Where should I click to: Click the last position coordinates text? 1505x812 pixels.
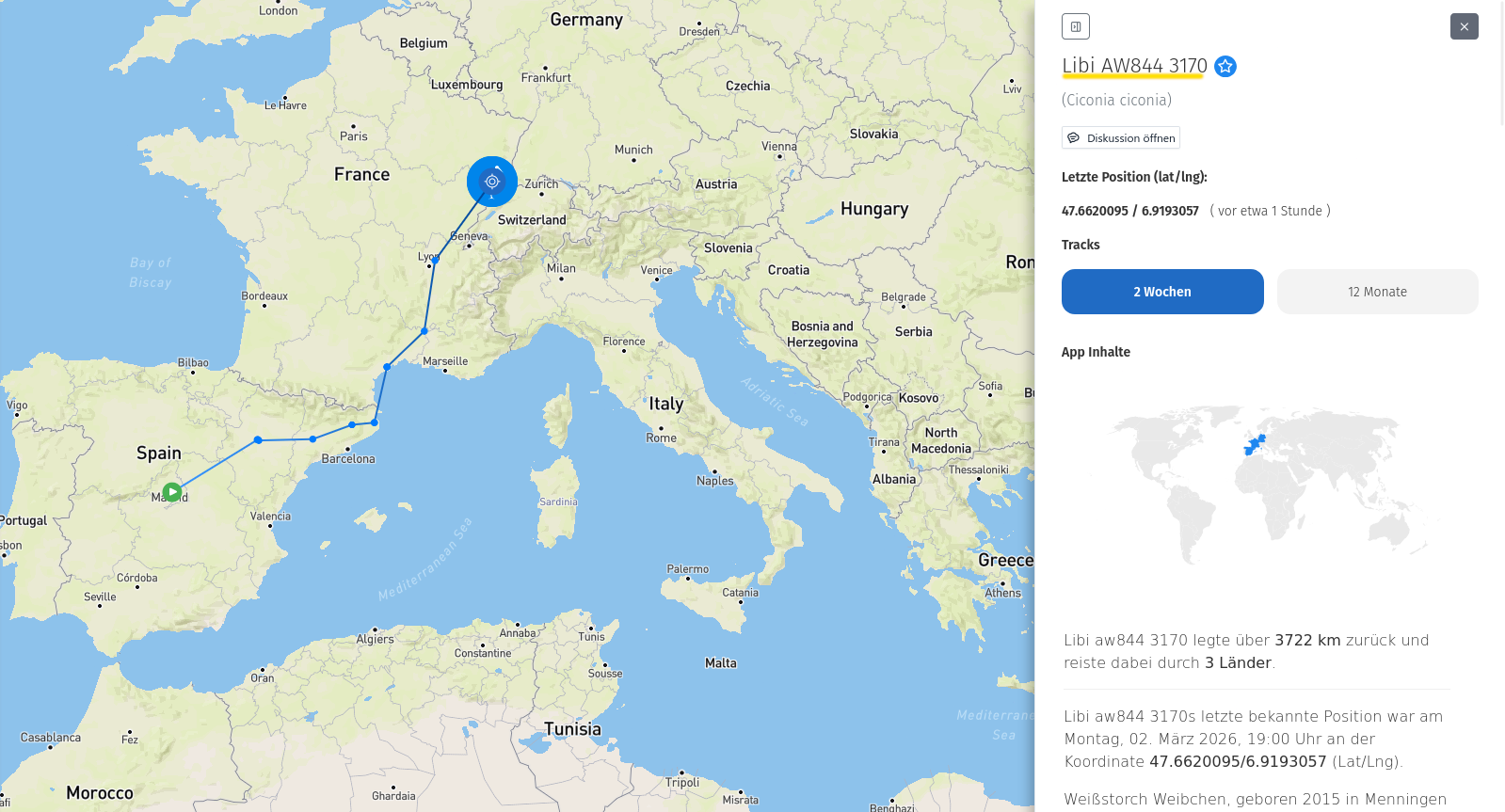(x=1129, y=211)
